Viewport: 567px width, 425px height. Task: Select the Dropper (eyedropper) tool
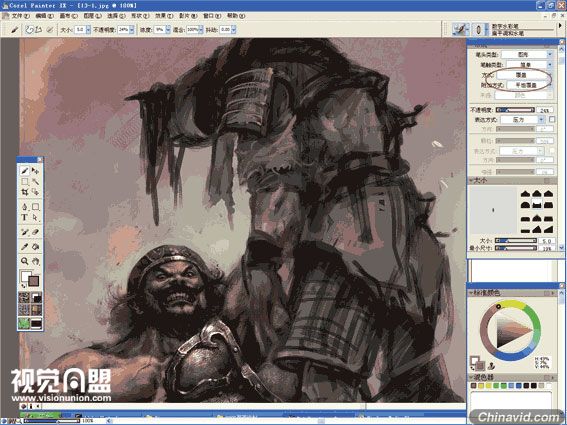click(25, 247)
